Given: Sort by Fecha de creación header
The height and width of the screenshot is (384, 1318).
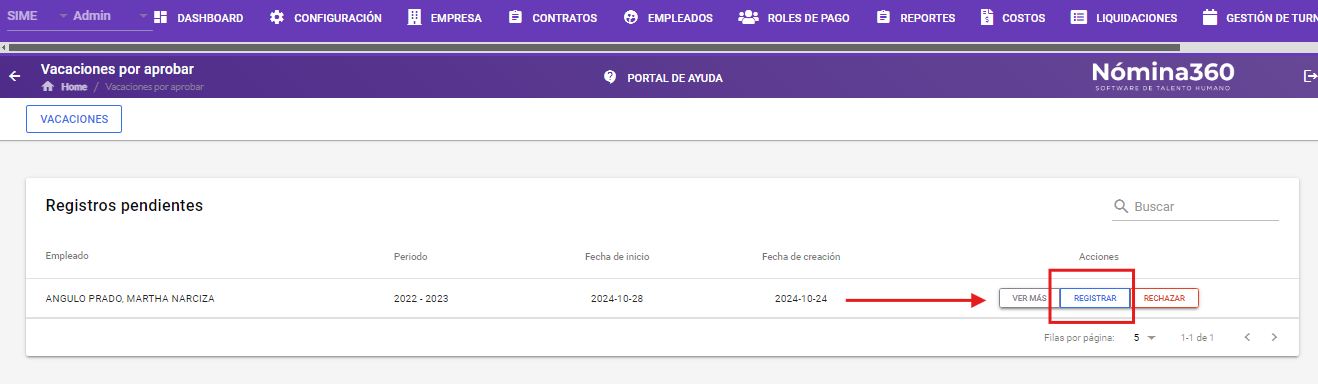Looking at the screenshot, I should (801, 257).
